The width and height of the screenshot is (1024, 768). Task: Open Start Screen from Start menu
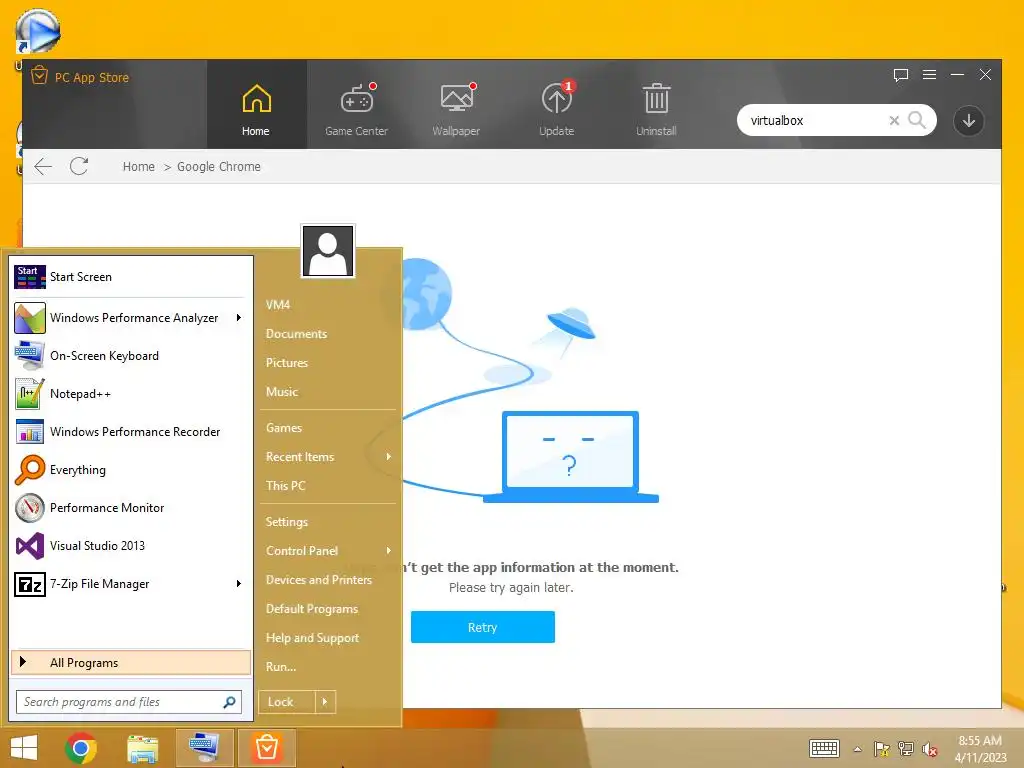[131, 277]
